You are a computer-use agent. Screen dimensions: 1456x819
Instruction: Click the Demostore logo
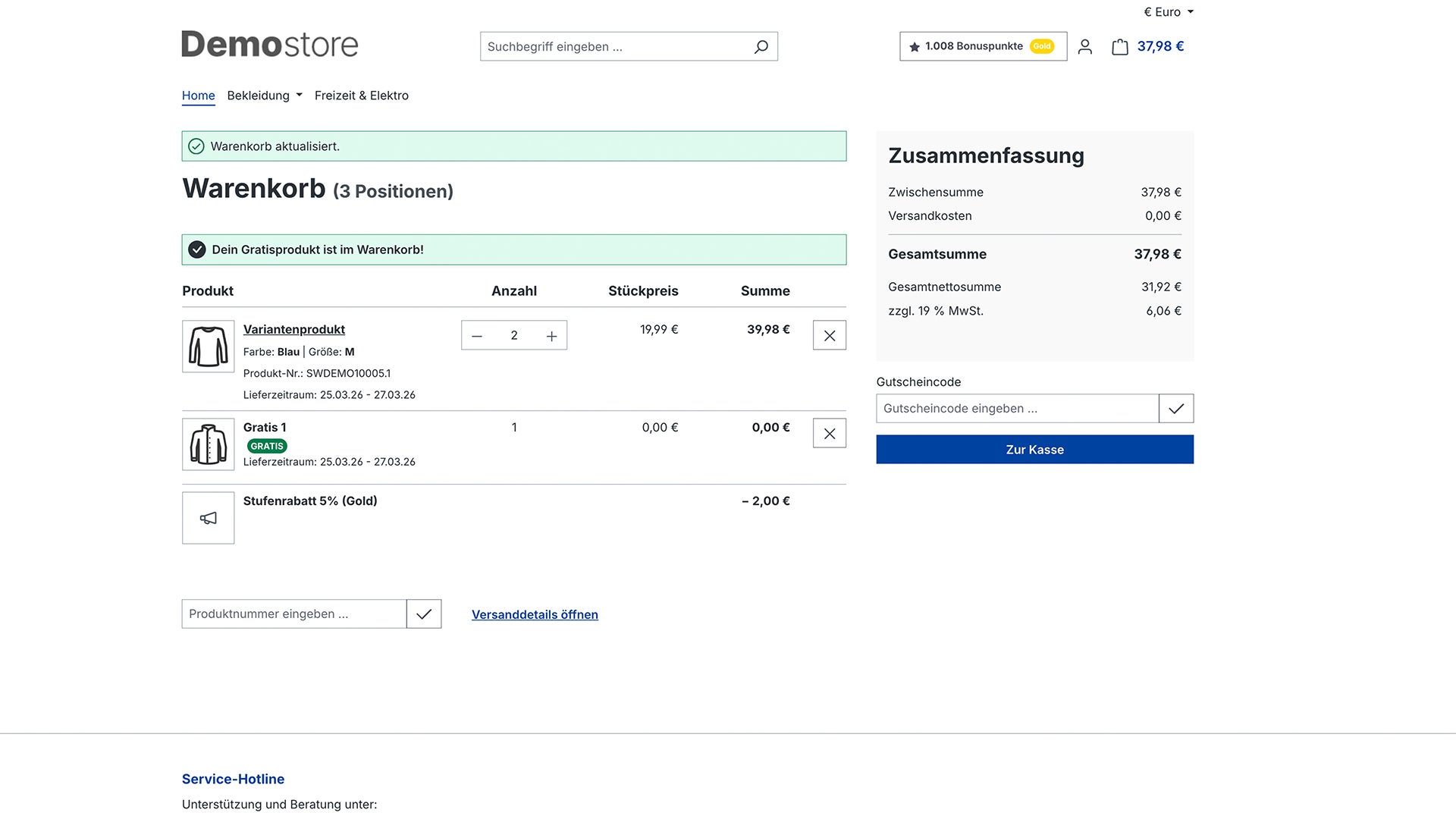[x=270, y=45]
